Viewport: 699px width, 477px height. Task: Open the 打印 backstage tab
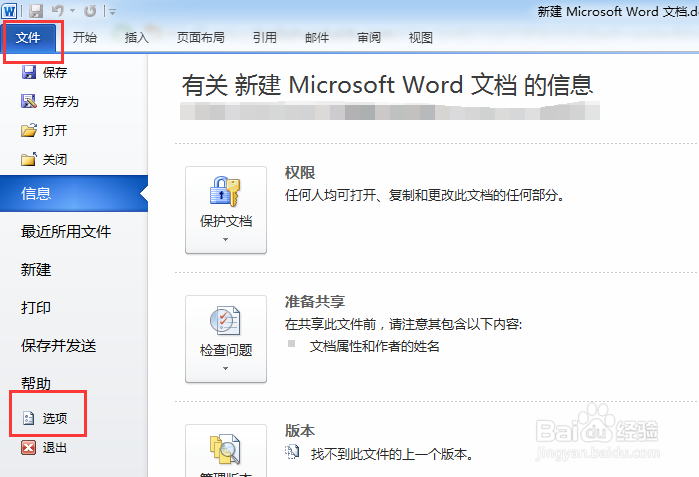point(36,307)
